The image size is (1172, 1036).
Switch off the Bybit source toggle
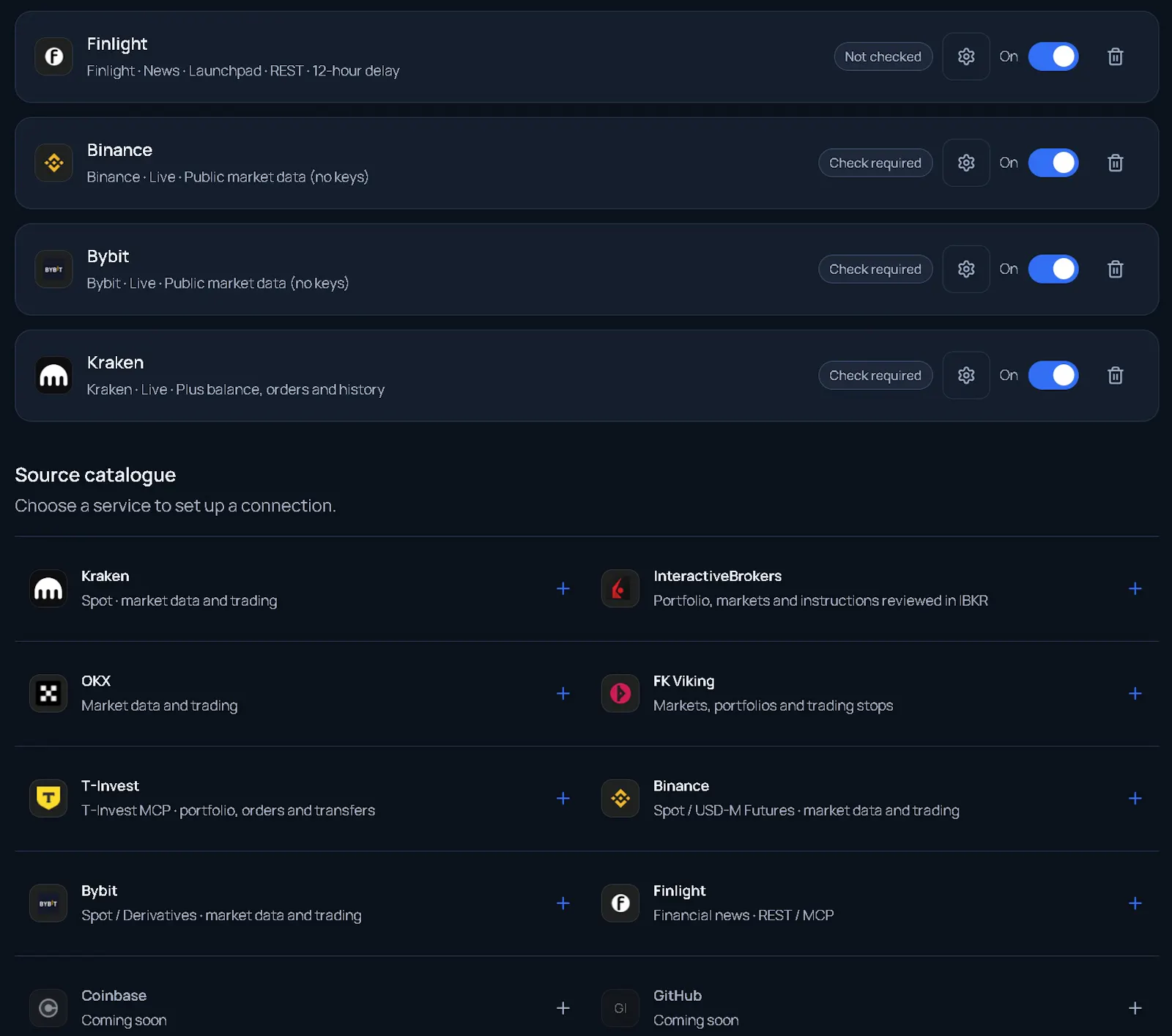pyautogui.click(x=1053, y=269)
